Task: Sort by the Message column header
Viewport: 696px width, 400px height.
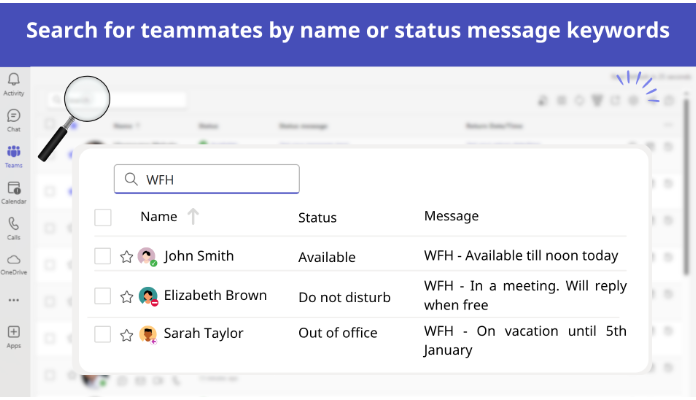Action: (x=451, y=216)
